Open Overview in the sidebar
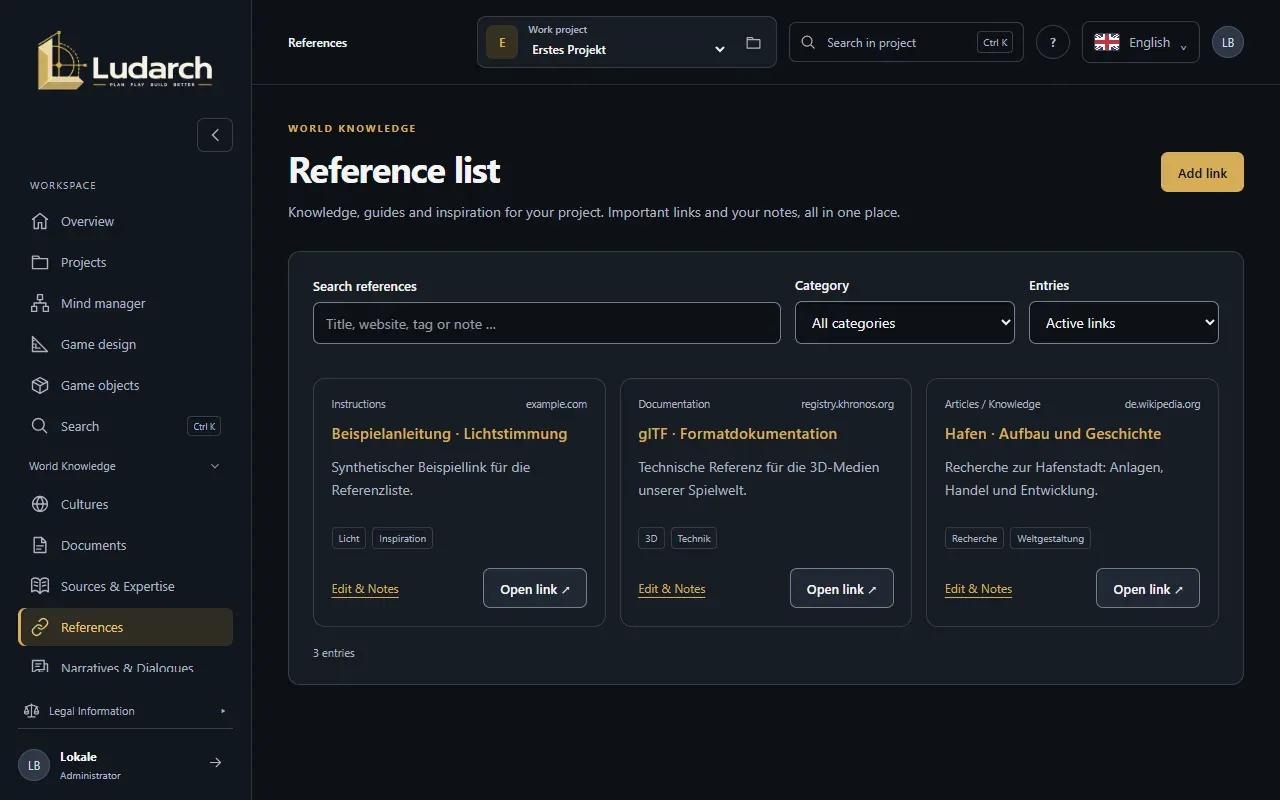This screenshot has width=1280, height=800. (125, 221)
